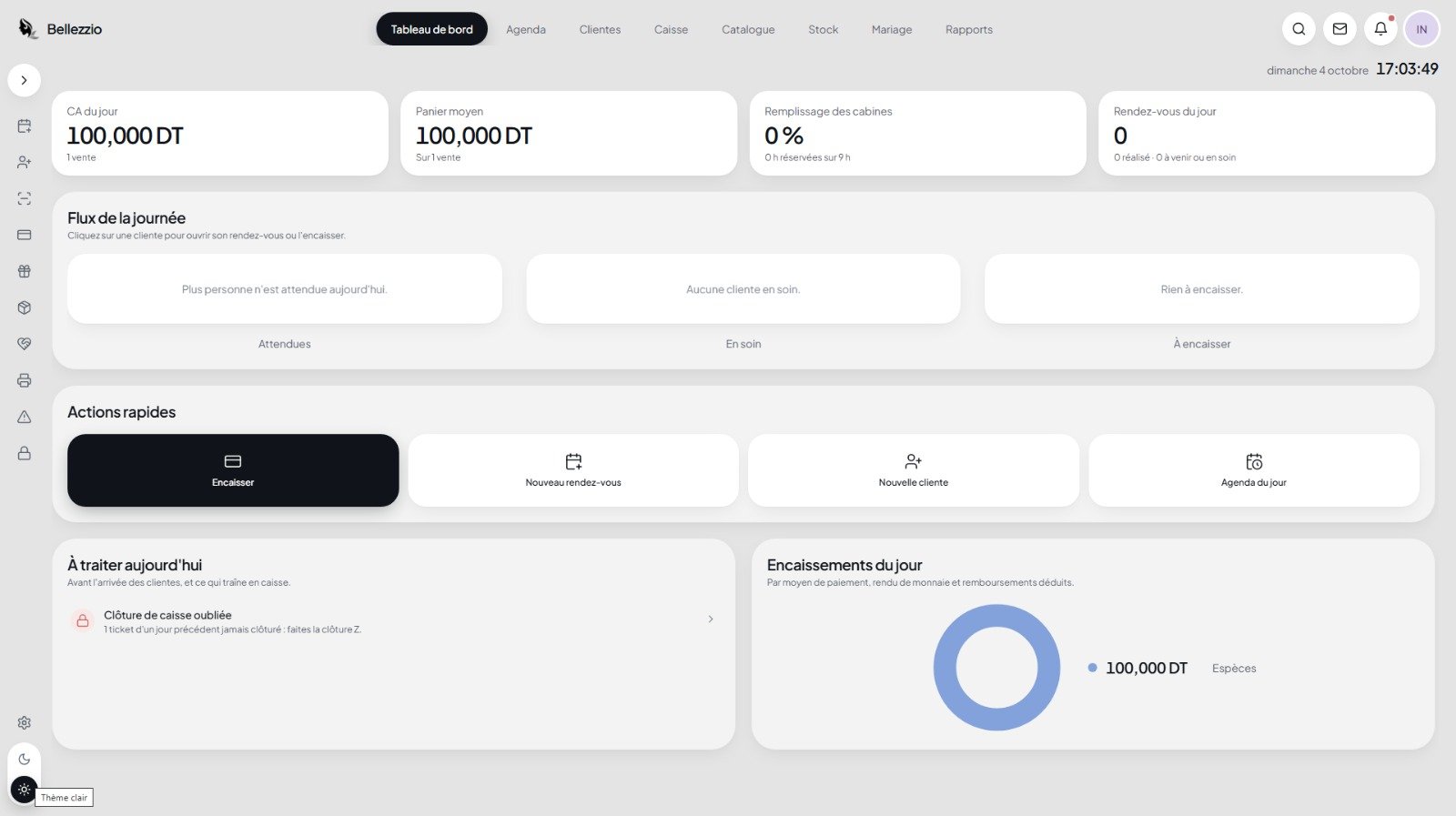Expand the Clôture de caisse oubliée row
The width and height of the screenshot is (1456, 816).
click(393, 621)
